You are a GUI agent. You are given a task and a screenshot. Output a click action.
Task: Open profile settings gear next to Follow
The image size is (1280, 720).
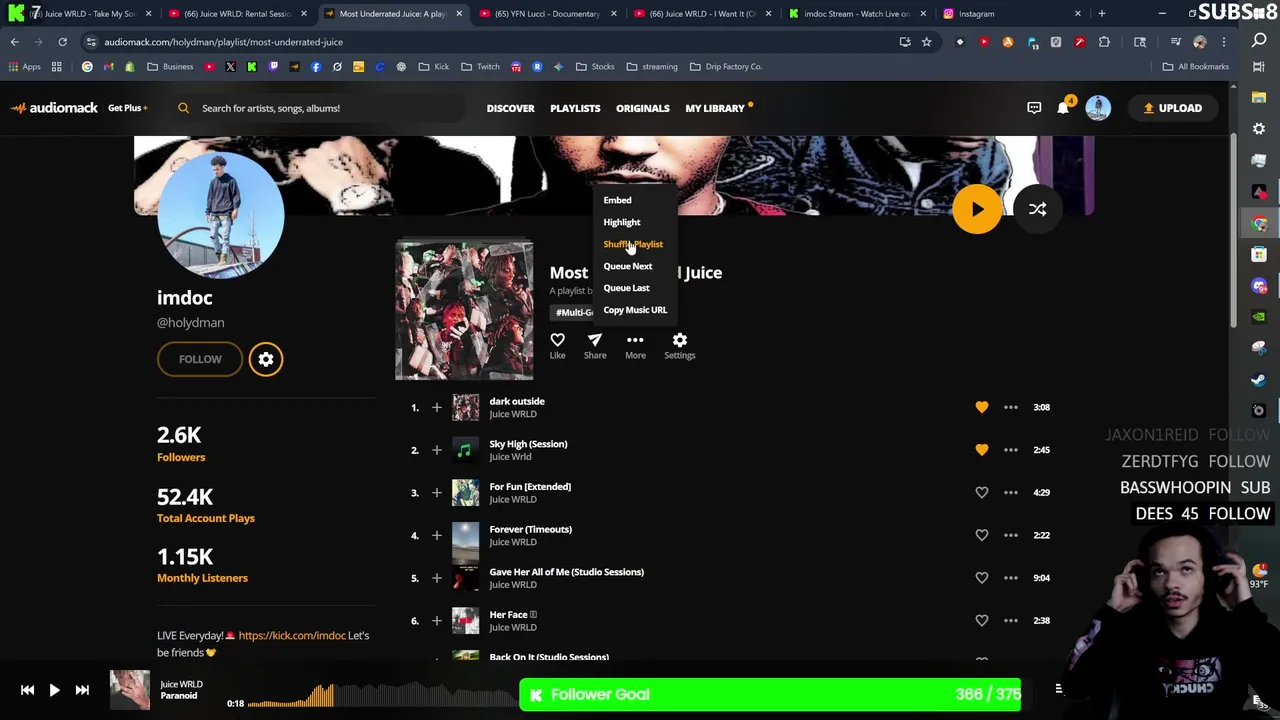pos(266,359)
